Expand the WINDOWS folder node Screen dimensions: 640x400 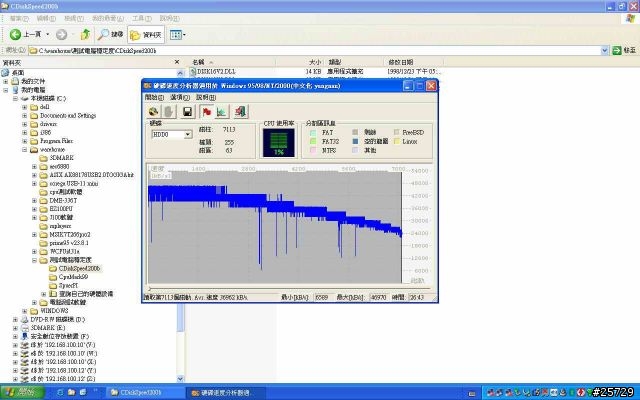pyautogui.click(x=24, y=311)
